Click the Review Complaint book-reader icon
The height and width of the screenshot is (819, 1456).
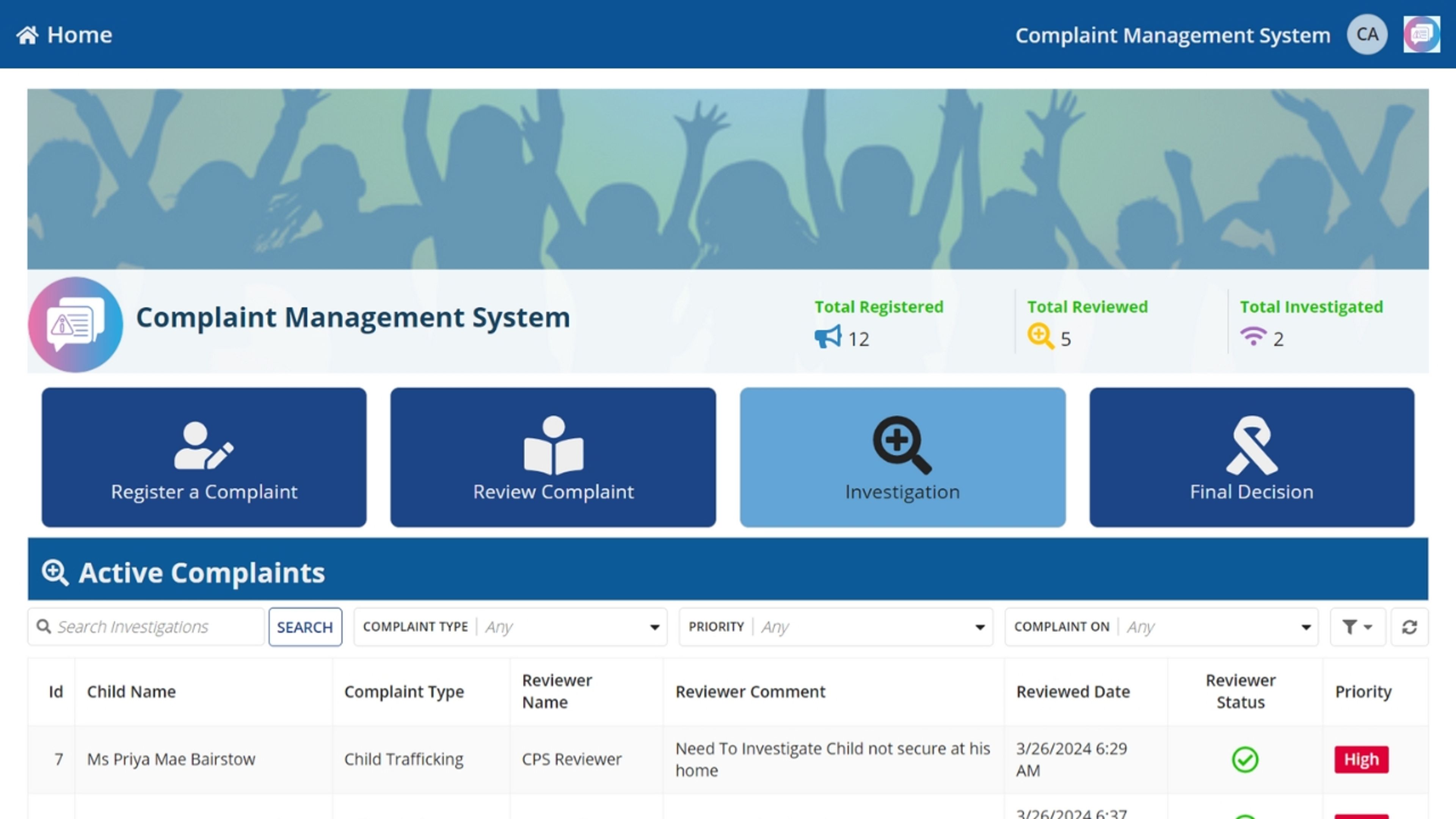pyautogui.click(x=553, y=446)
